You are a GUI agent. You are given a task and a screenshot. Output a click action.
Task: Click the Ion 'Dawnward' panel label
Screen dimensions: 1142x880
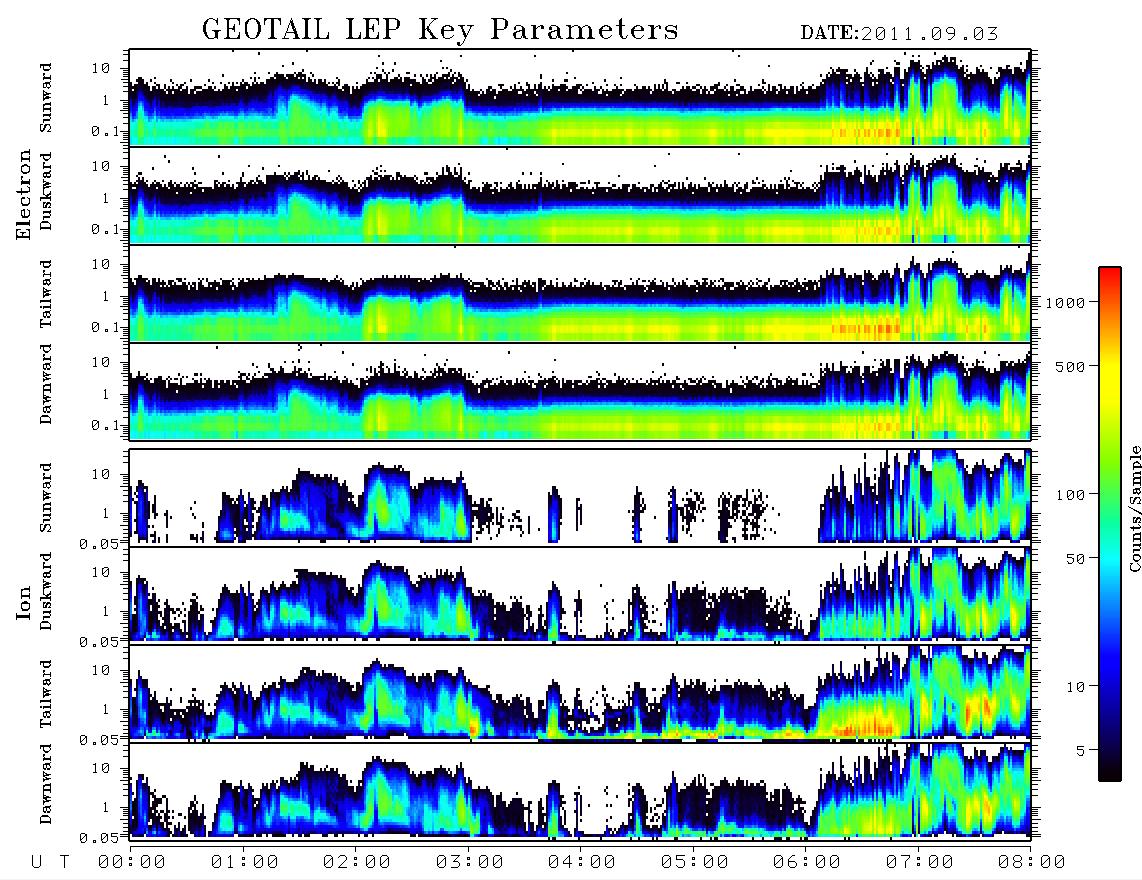(x=46, y=784)
